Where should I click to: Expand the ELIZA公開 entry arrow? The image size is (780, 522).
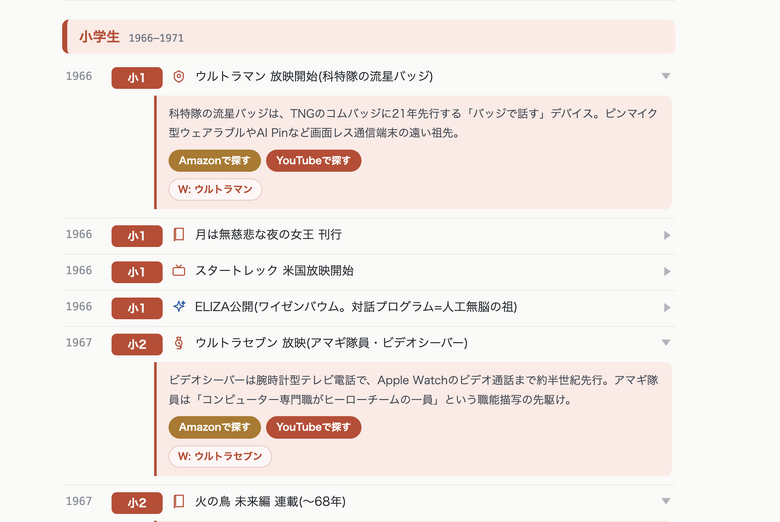667,308
